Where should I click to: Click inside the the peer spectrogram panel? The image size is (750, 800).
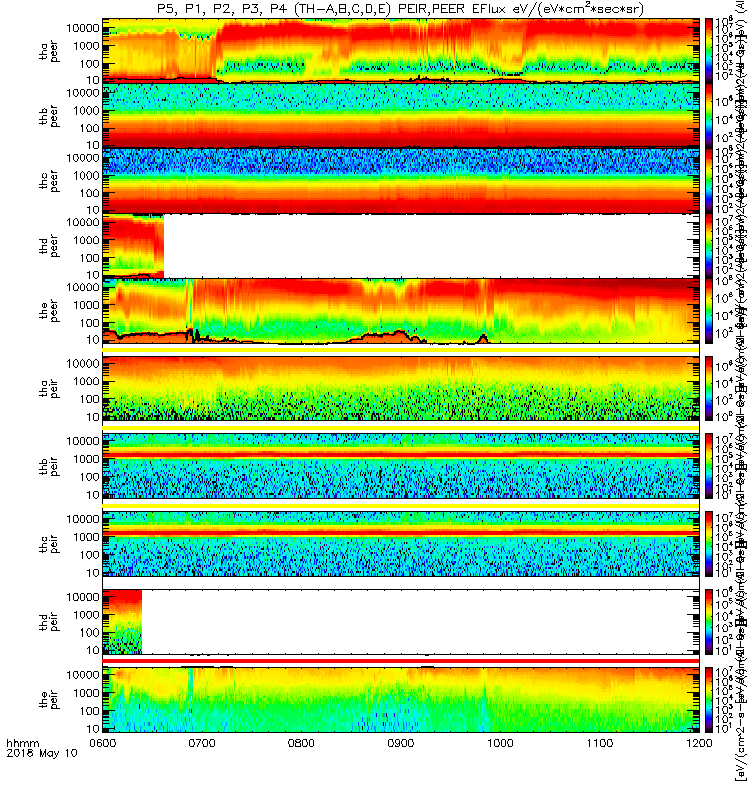(401, 311)
